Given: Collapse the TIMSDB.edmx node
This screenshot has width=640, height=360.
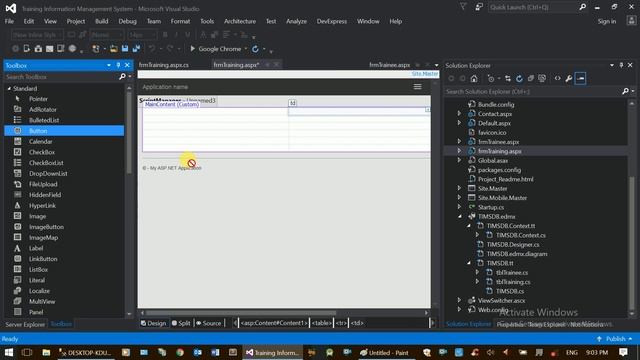Looking at the screenshot, I should tap(460, 216).
